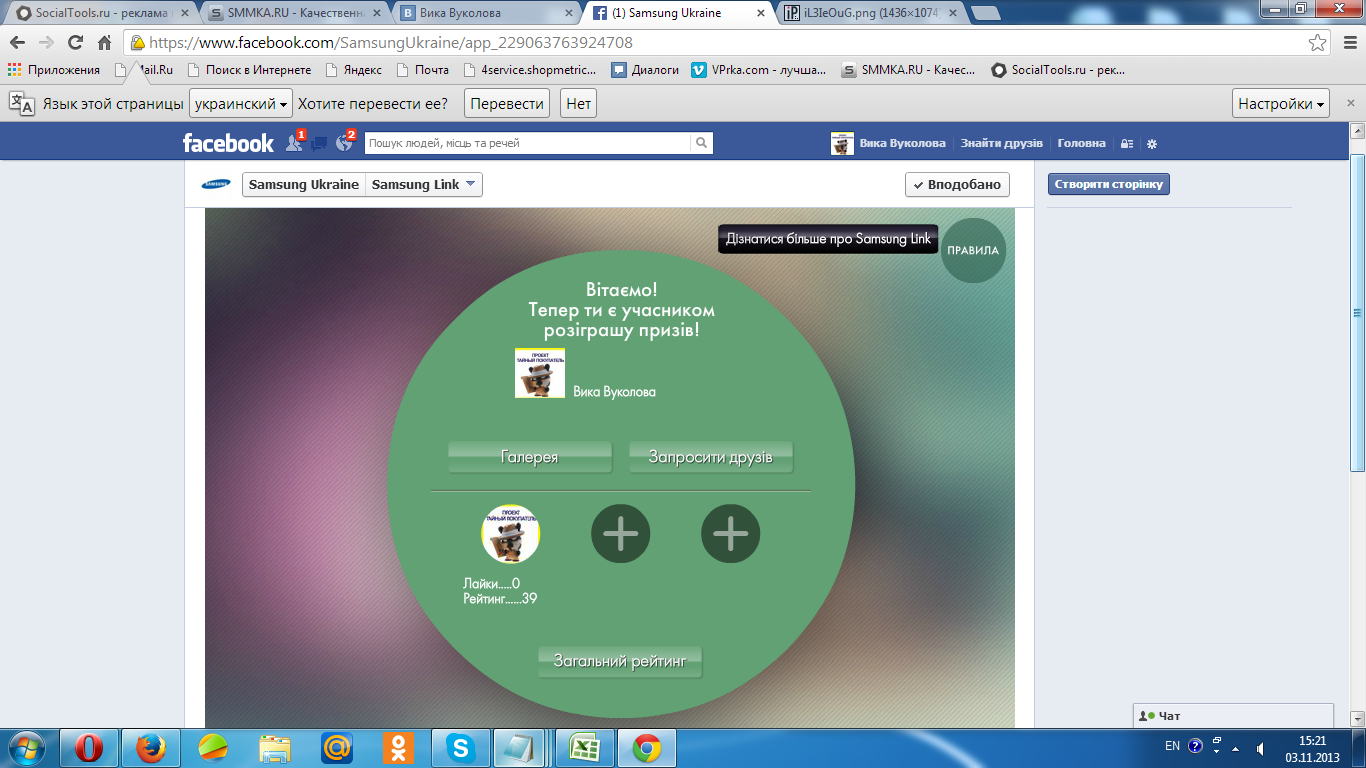Open Firefox from the taskbar
The image size is (1366, 768).
pos(151,747)
